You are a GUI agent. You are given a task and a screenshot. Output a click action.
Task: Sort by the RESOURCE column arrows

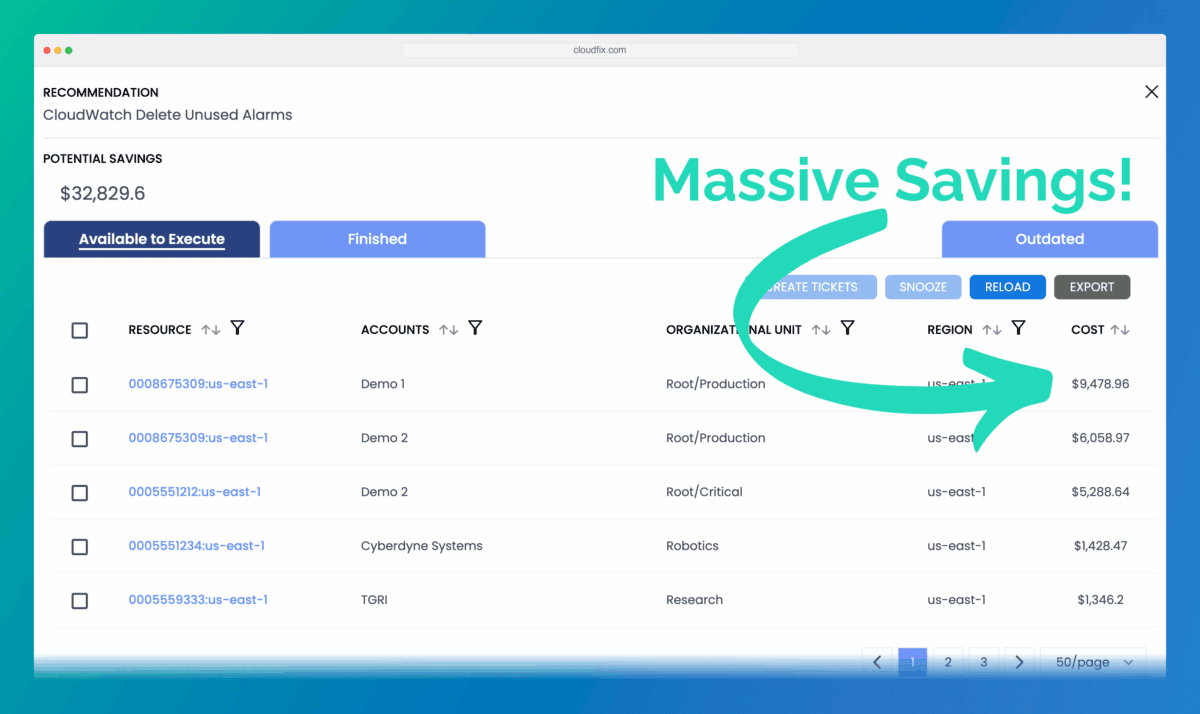[210, 330]
